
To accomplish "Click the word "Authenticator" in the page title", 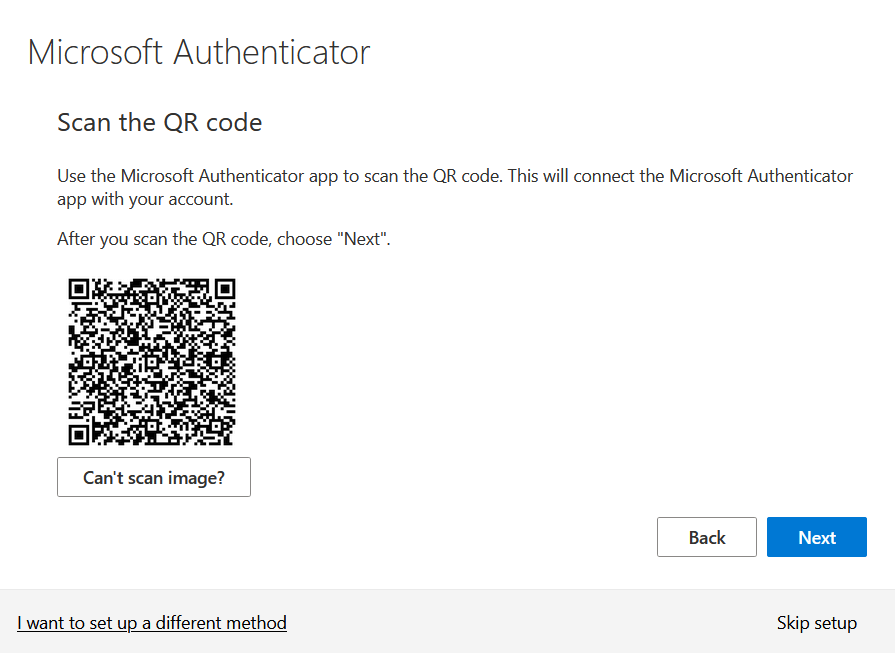I will [271, 52].
